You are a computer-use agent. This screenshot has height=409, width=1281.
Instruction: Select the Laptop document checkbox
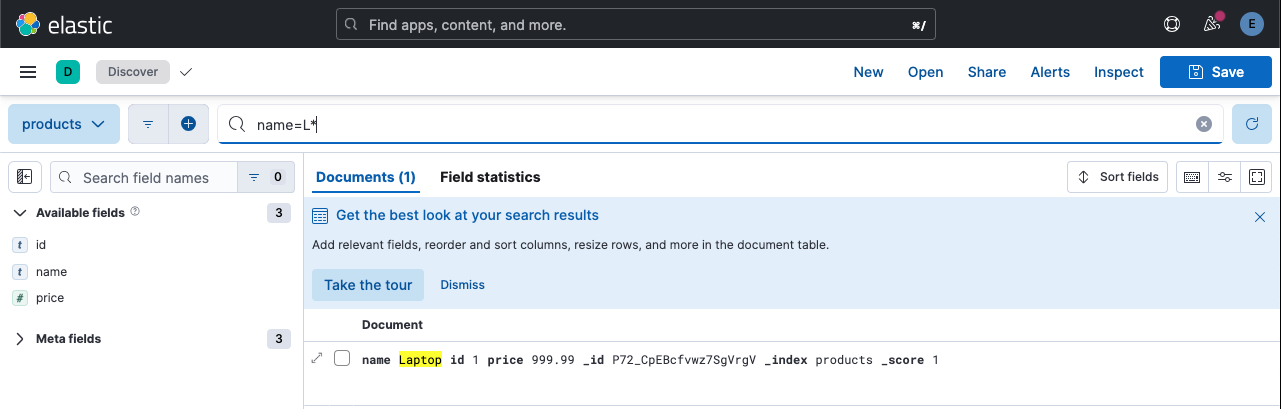point(342,359)
